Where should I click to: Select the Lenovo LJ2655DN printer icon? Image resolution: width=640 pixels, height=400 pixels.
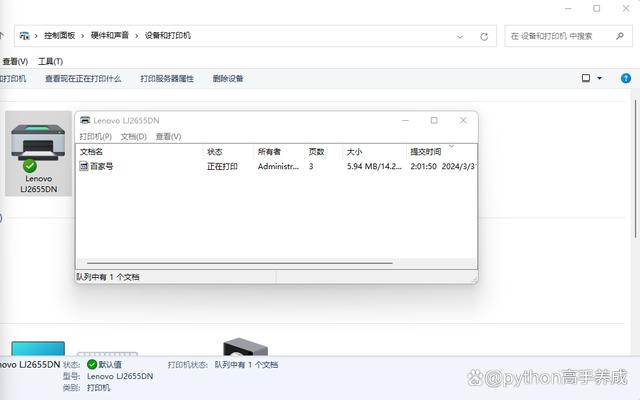[38, 154]
